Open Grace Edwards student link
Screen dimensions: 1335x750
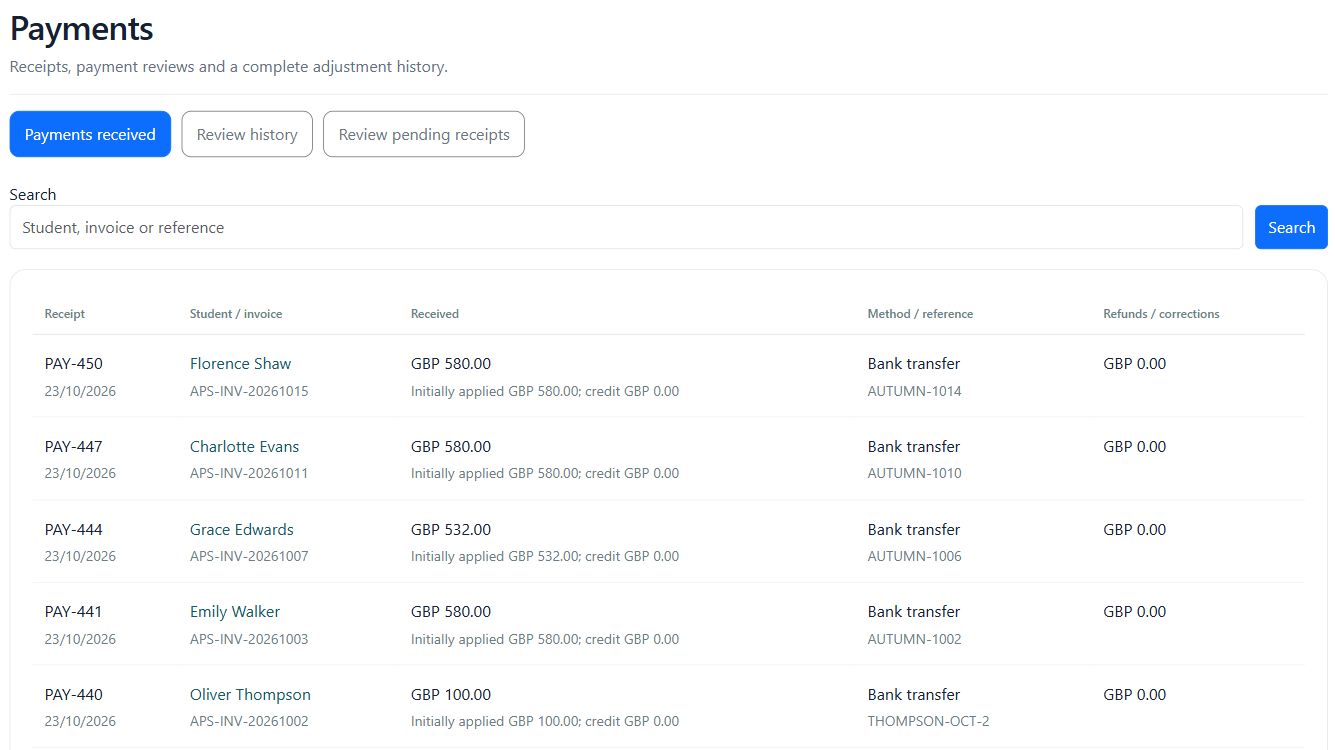(x=242, y=530)
